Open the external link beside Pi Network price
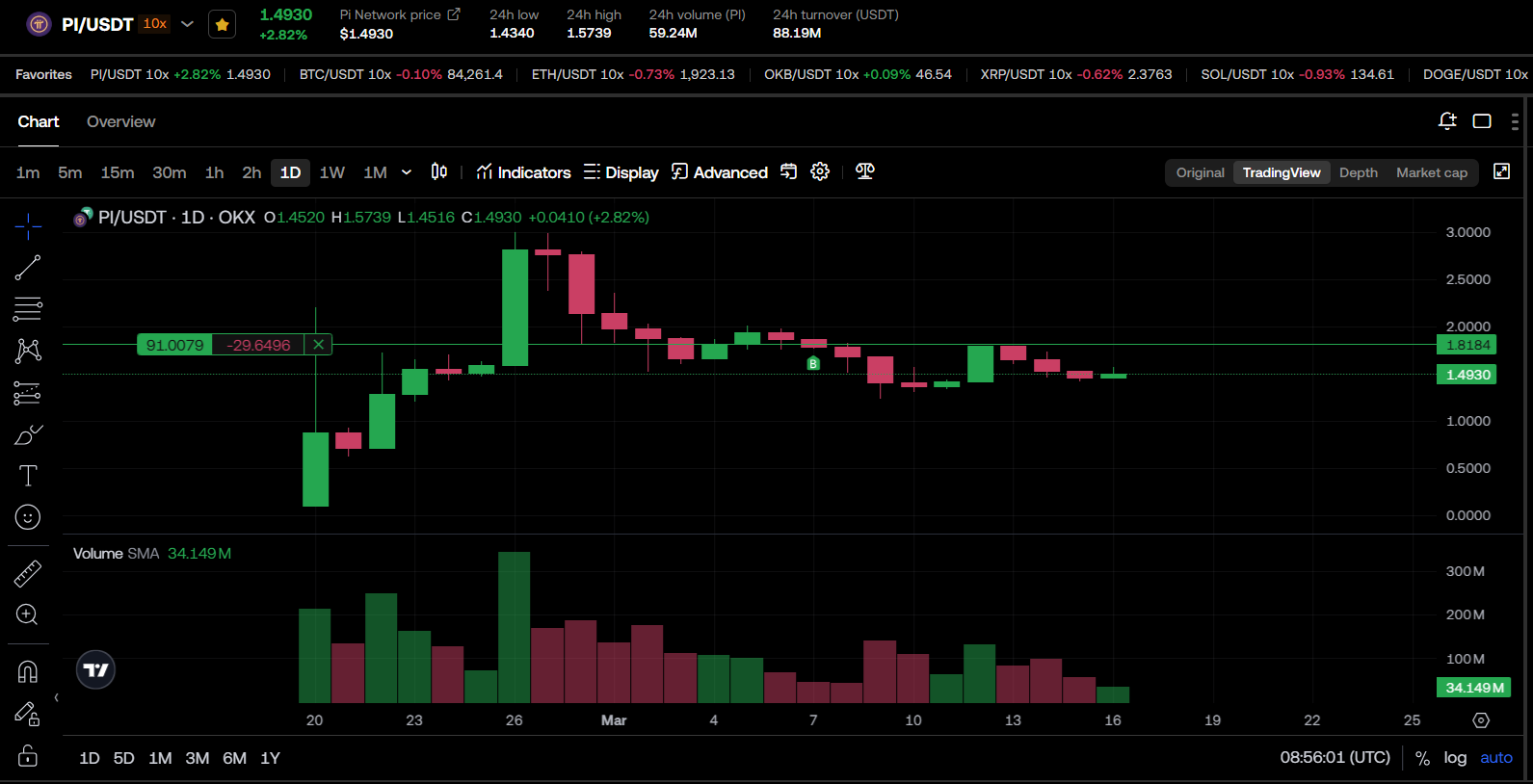 [x=454, y=14]
